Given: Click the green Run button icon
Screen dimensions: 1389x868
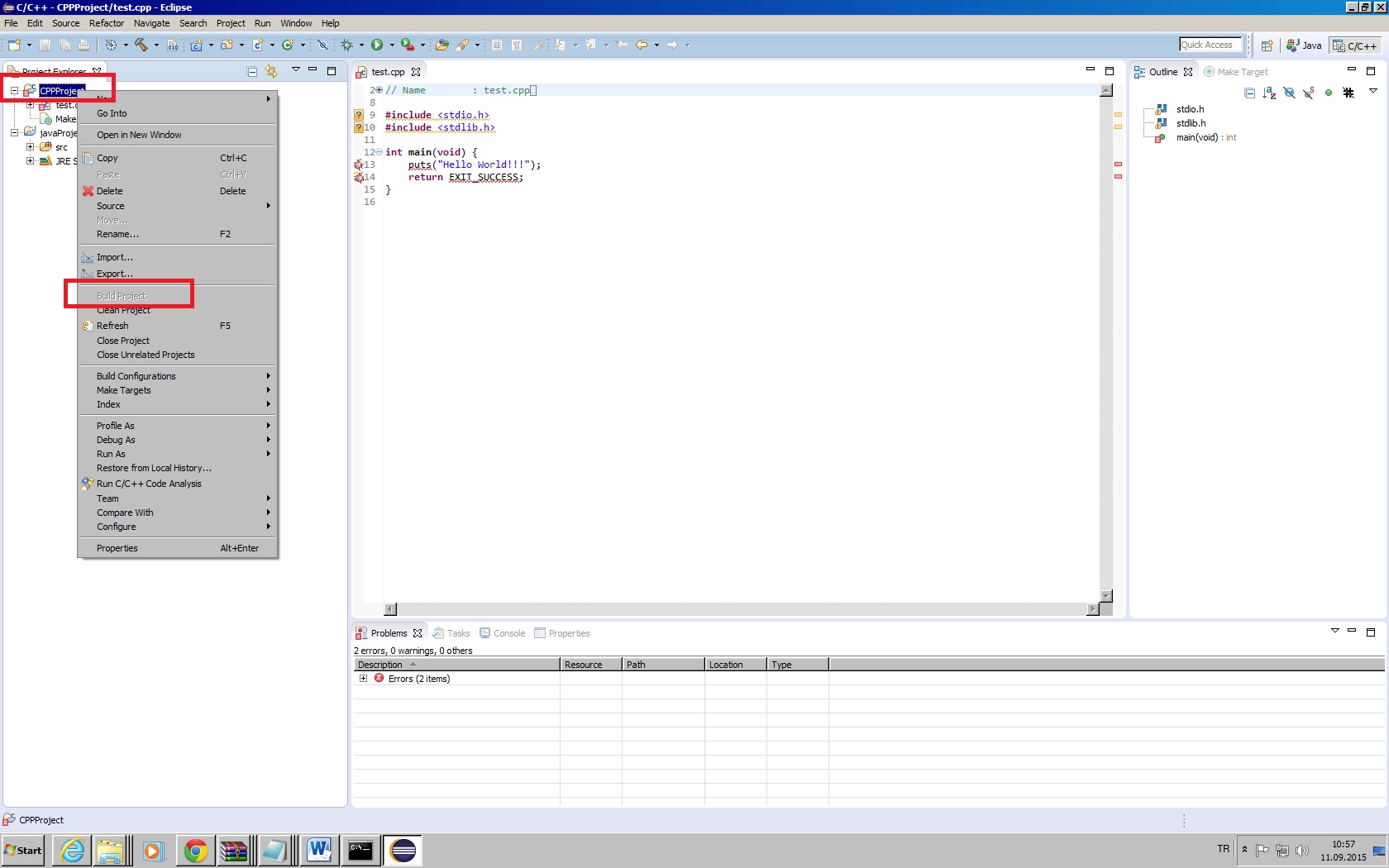Looking at the screenshot, I should click(x=377, y=45).
